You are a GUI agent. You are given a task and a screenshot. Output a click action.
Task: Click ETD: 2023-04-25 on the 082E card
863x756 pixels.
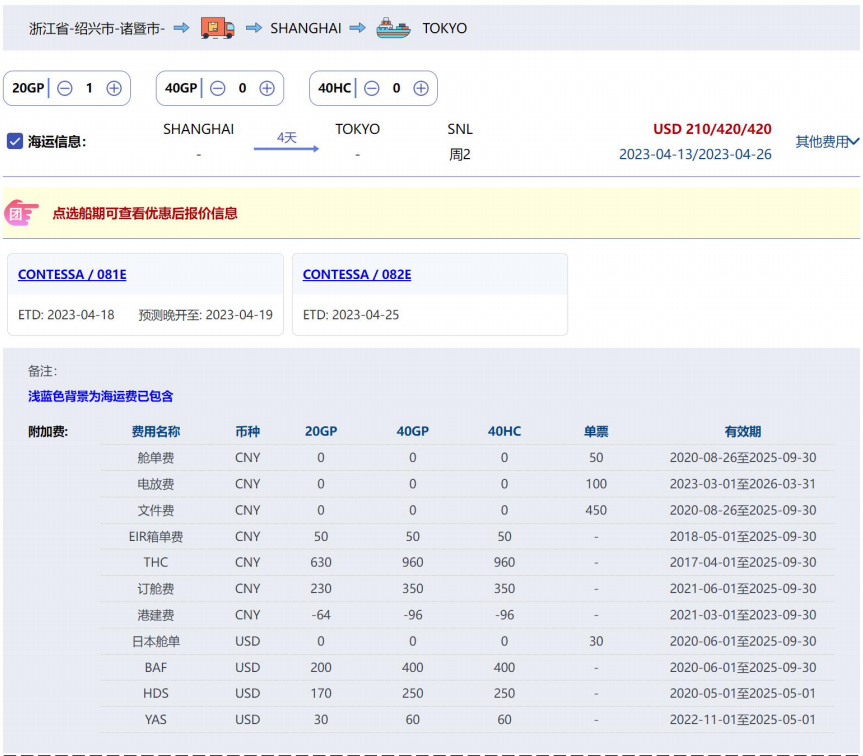click(x=351, y=315)
